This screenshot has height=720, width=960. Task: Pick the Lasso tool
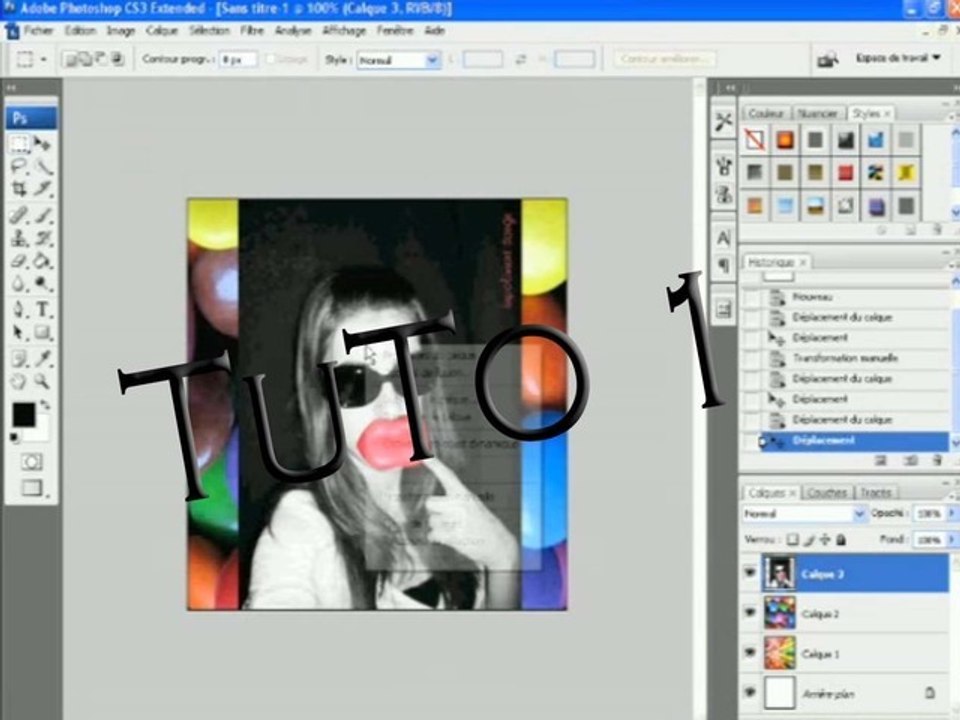[x=19, y=166]
